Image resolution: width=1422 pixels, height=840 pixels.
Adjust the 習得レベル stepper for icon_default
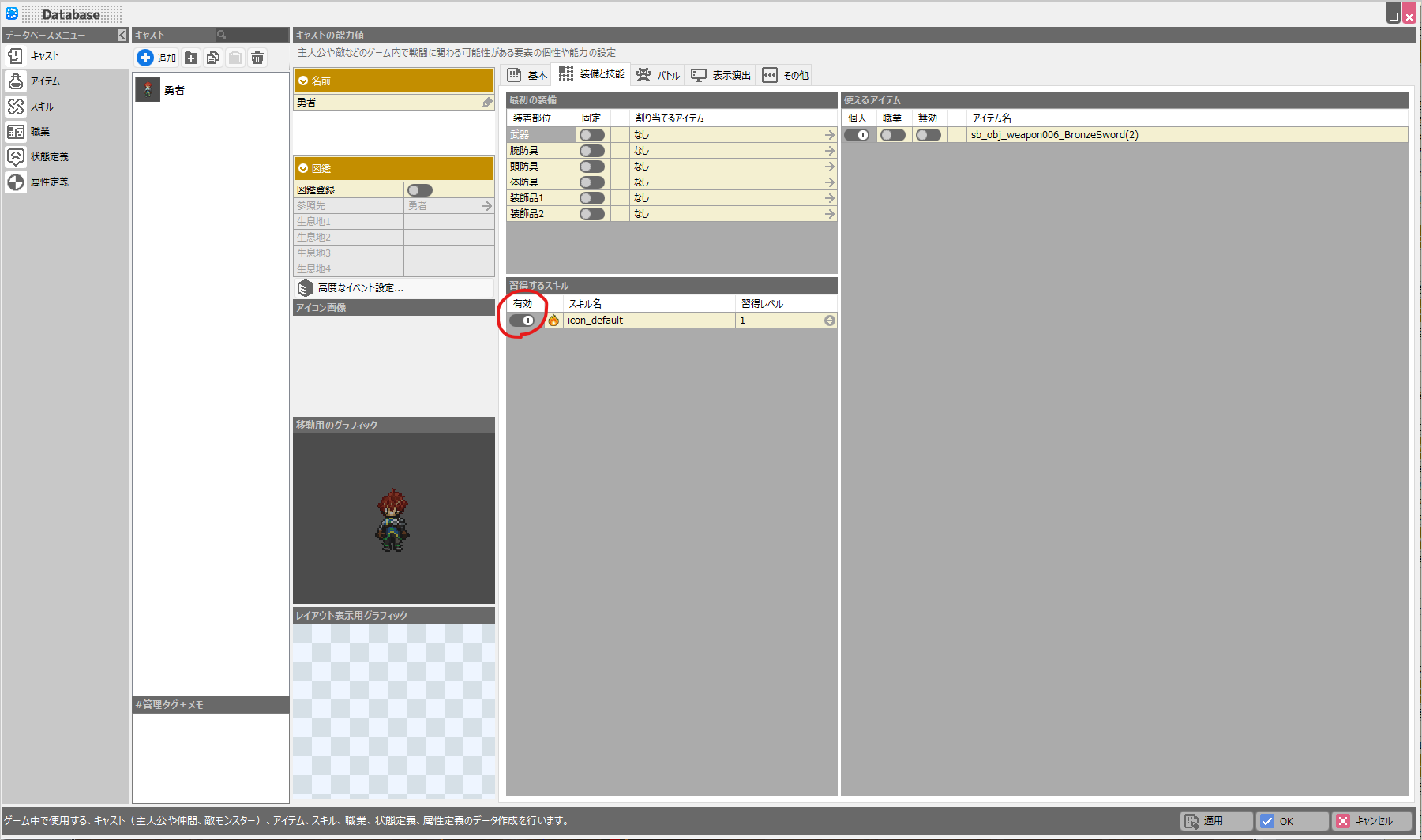click(829, 321)
